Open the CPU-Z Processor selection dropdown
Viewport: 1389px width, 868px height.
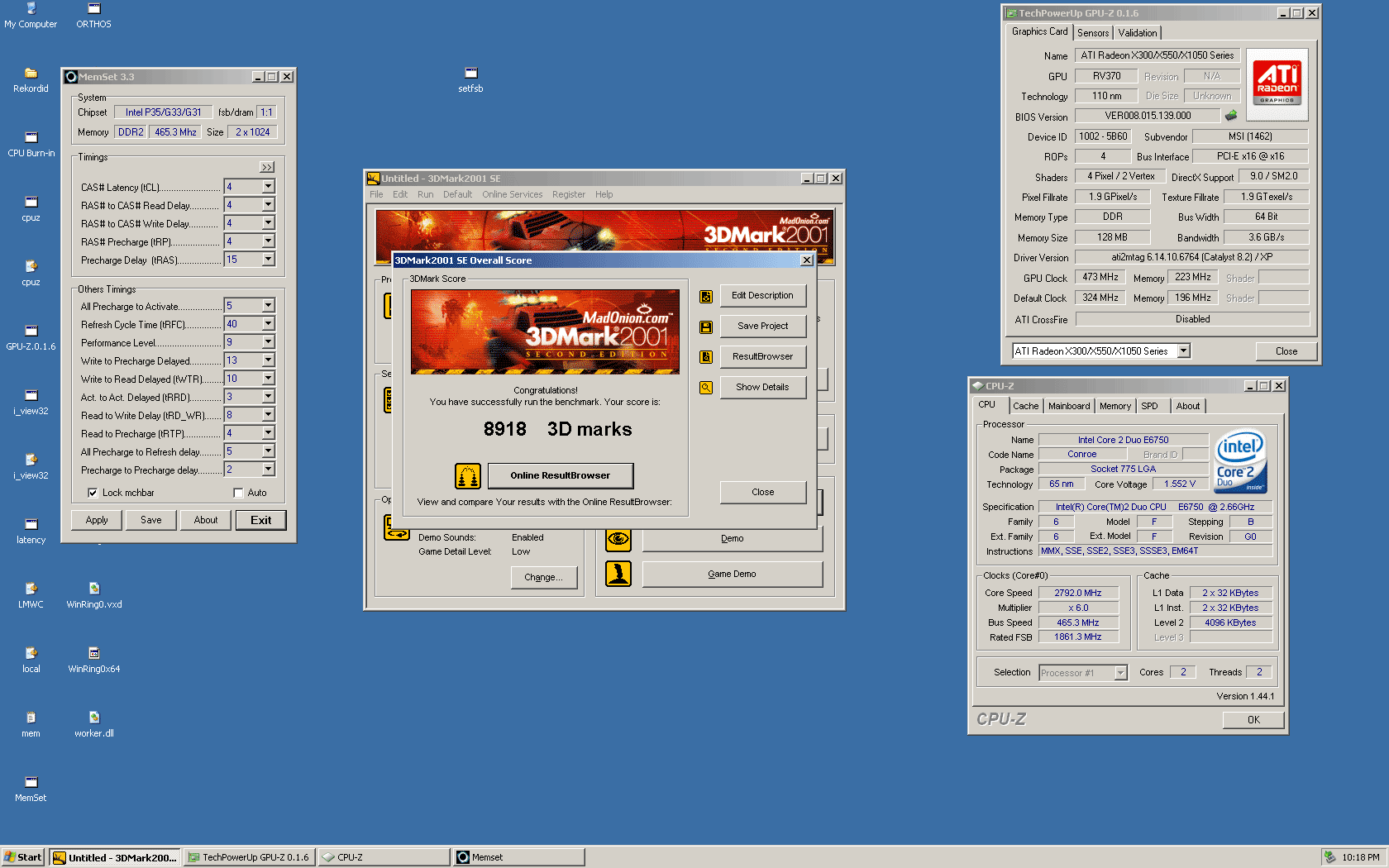pos(1121,673)
